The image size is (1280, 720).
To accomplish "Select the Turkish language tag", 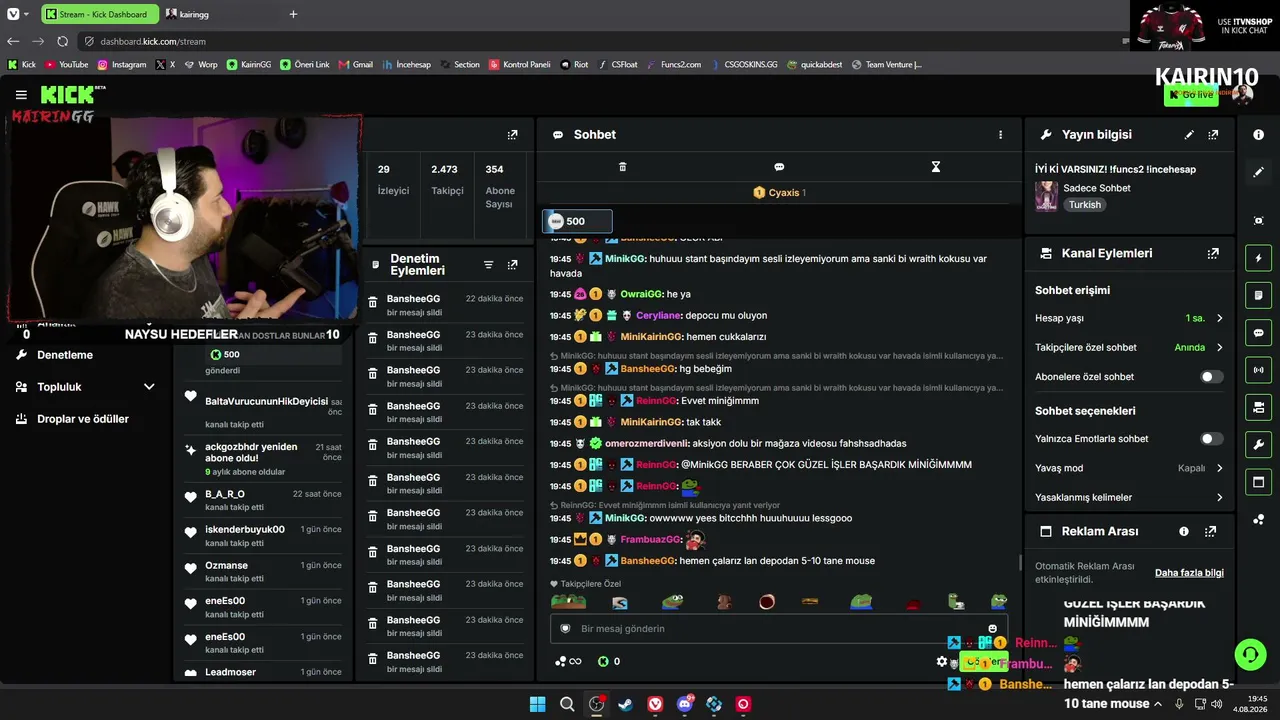I will point(1084,205).
